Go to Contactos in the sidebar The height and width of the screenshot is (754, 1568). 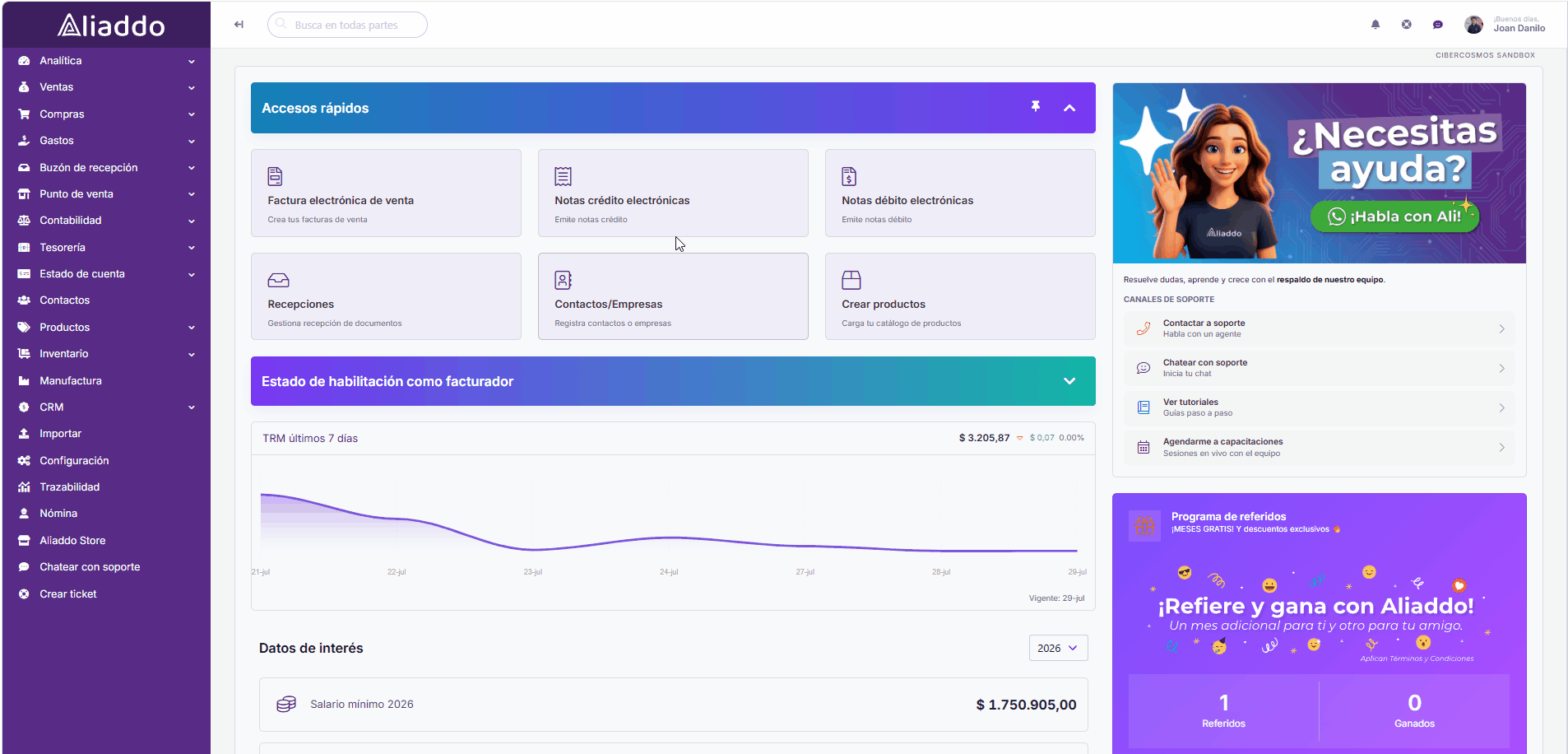[107, 300]
